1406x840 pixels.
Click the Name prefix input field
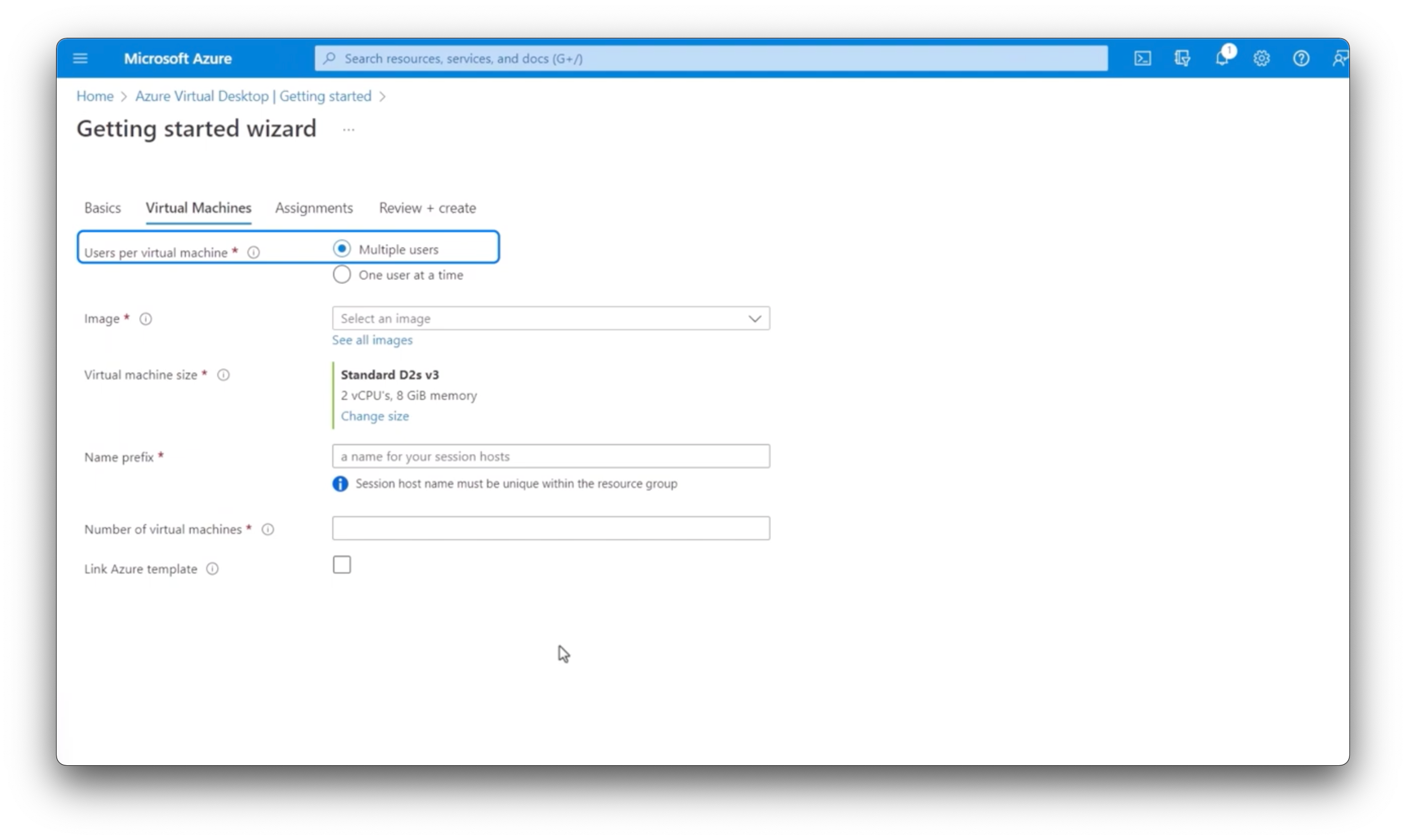tap(550, 456)
